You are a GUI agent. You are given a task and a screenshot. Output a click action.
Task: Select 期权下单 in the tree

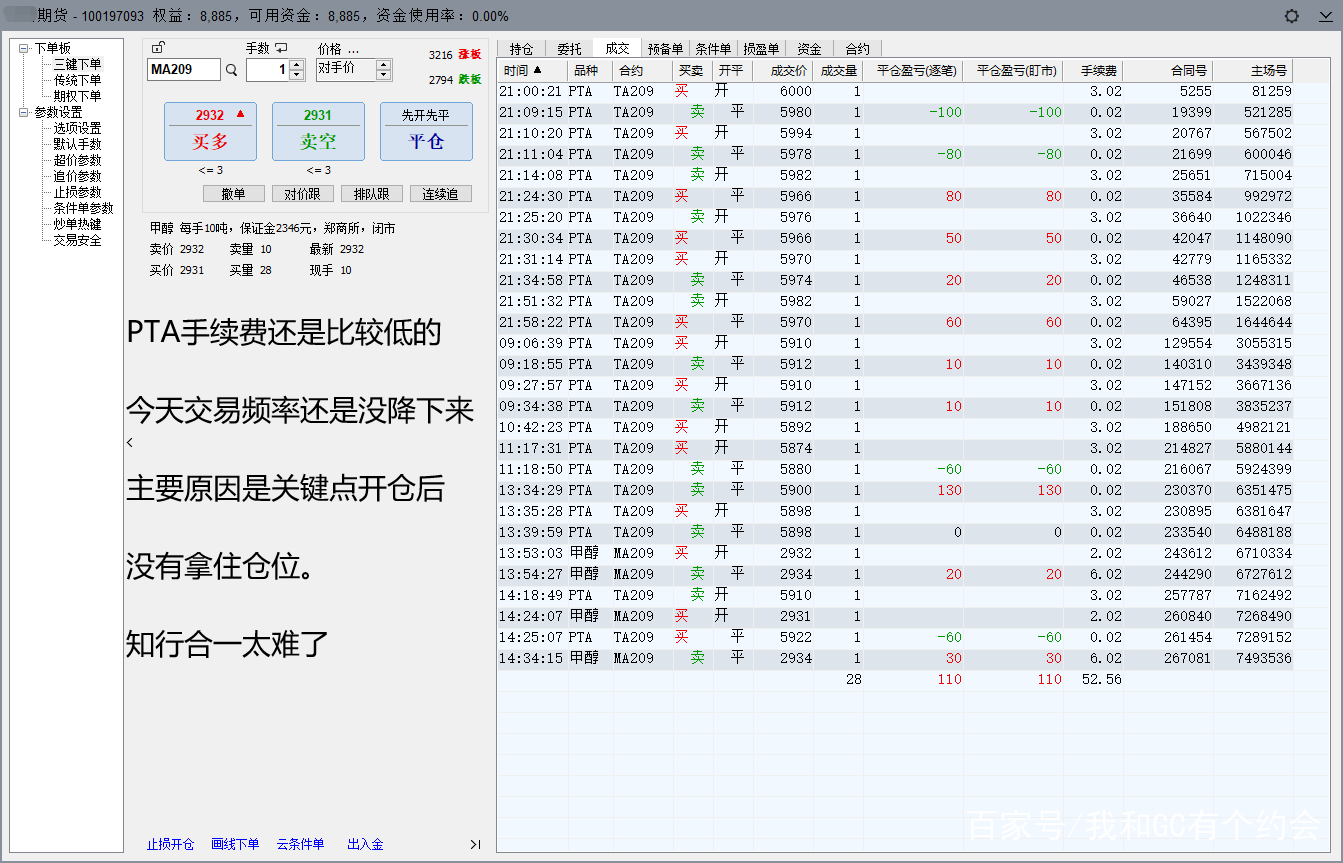(x=77, y=96)
